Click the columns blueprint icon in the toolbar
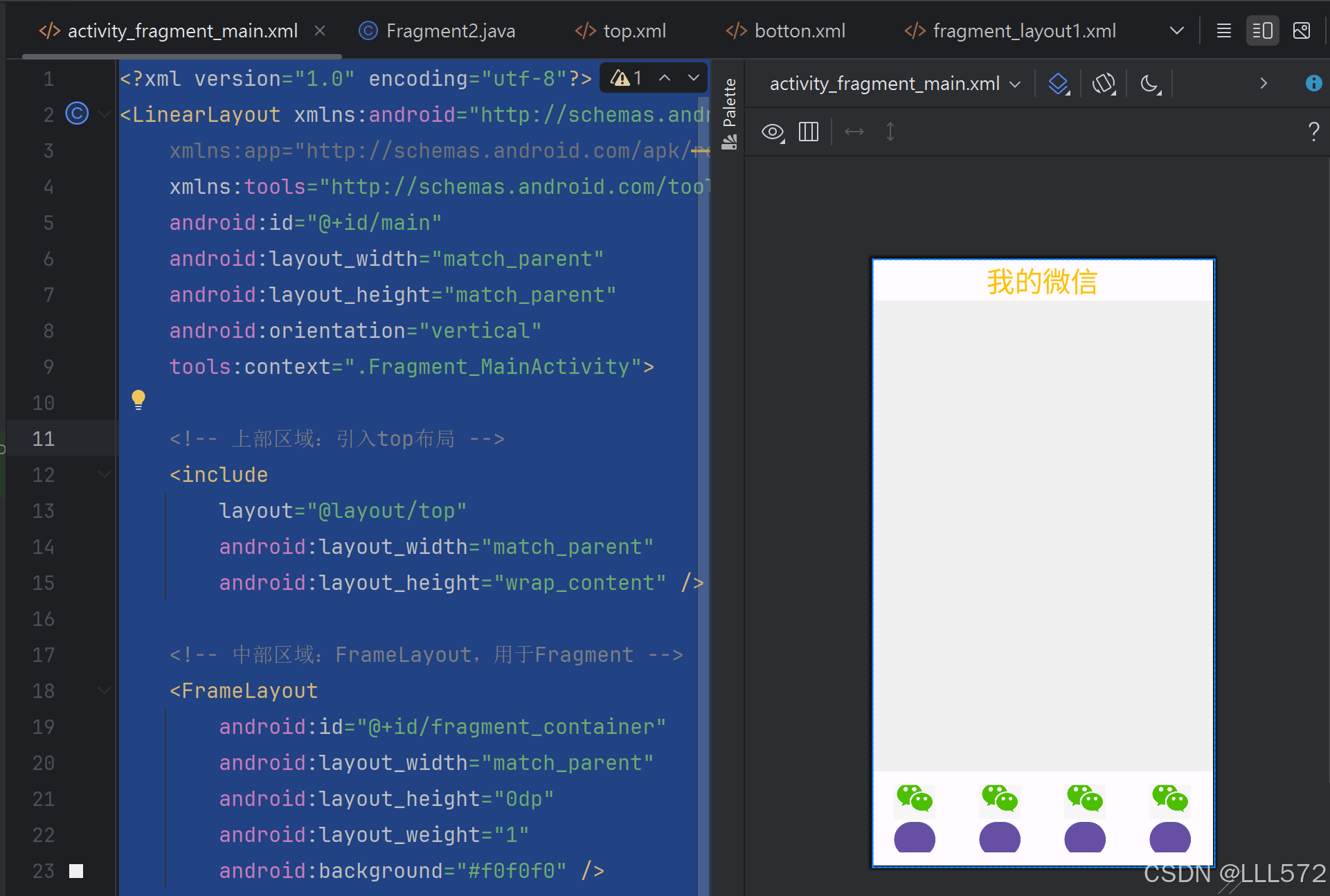The image size is (1330, 896). [x=809, y=132]
